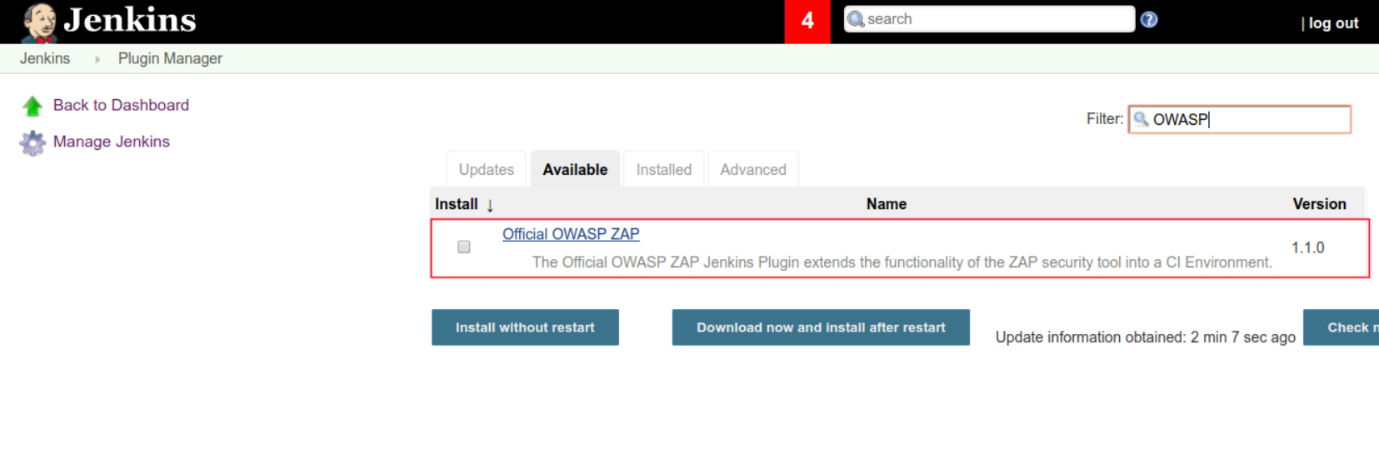
Task: Focus the Filter field containing OWASP
Action: pyautogui.click(x=1240, y=119)
